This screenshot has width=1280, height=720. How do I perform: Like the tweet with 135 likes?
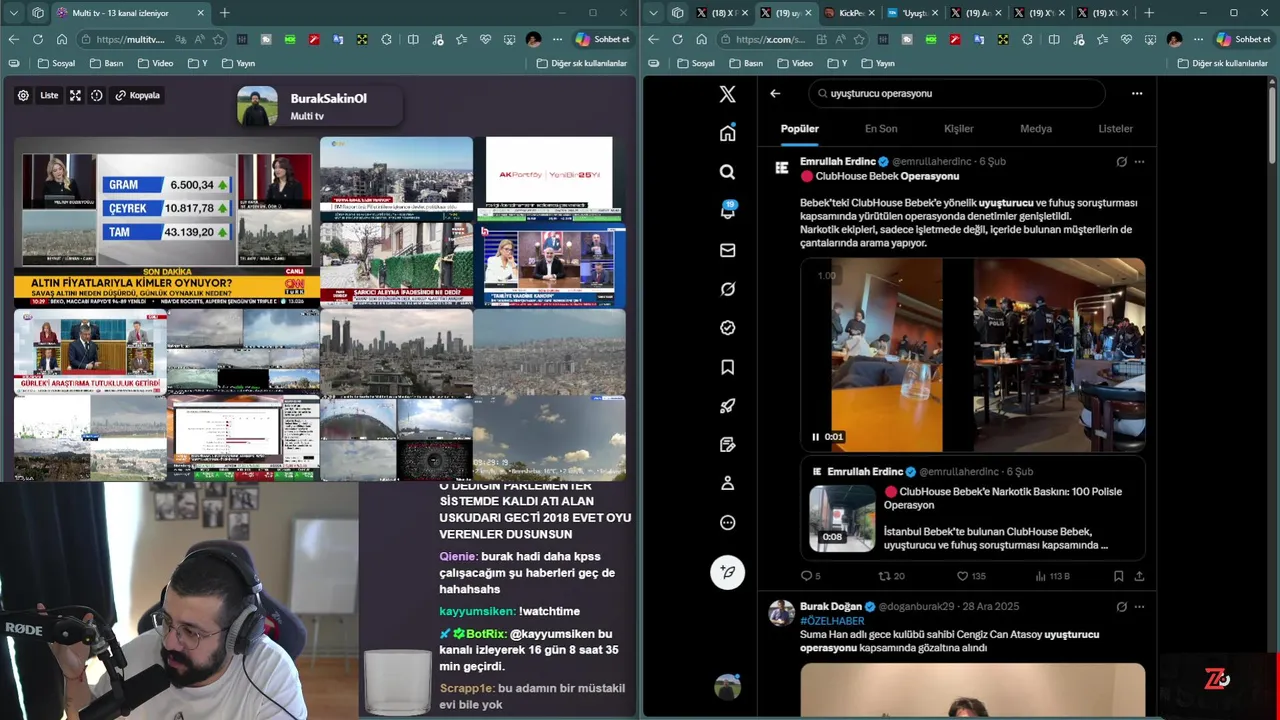tap(971, 576)
